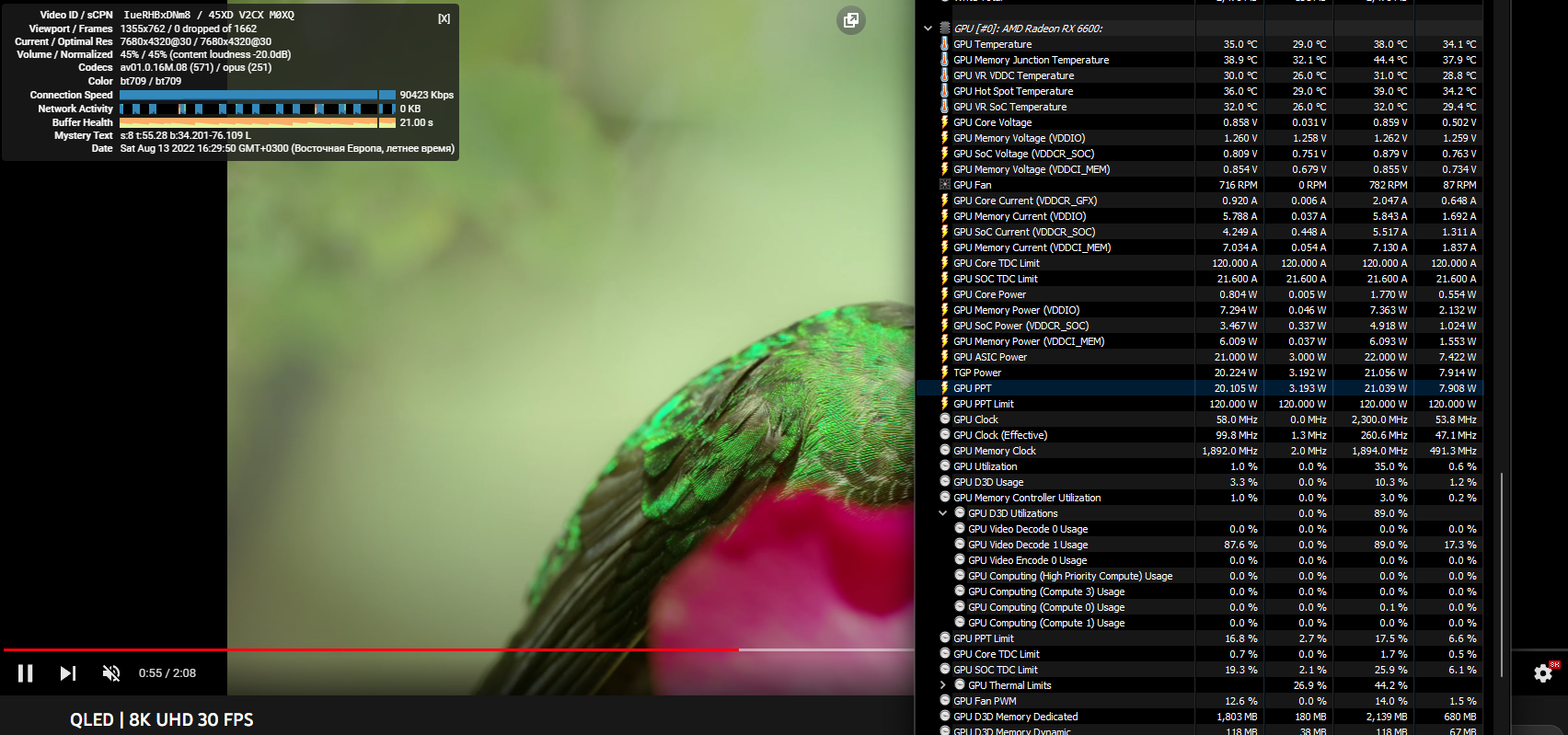Click the codecs value av01.0.16M.08 (571) / opus (251)
1568x735 pixels.
coord(196,67)
